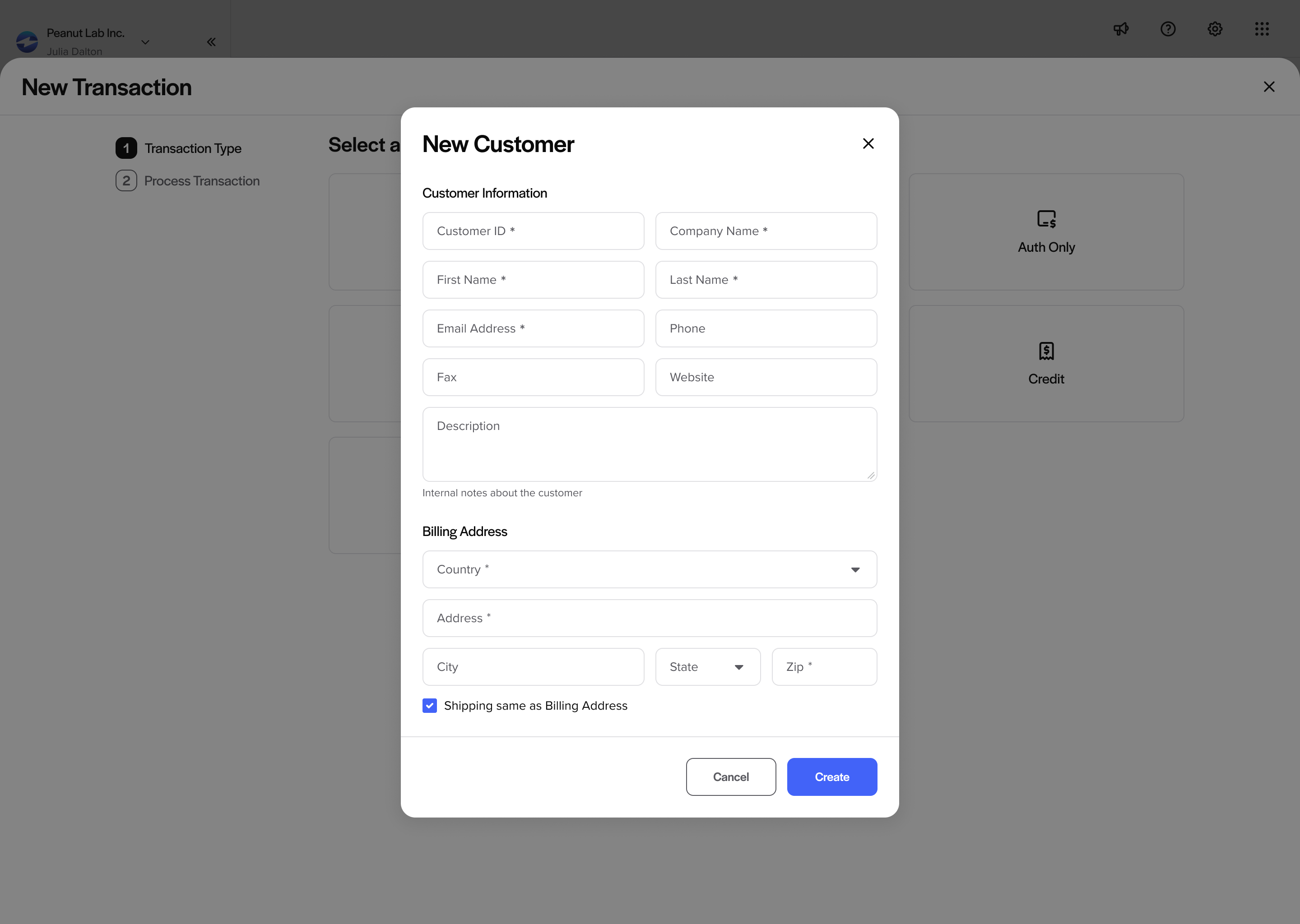Viewport: 1300px width, 924px height.
Task: Focus the Website field
Action: pyautogui.click(x=766, y=377)
